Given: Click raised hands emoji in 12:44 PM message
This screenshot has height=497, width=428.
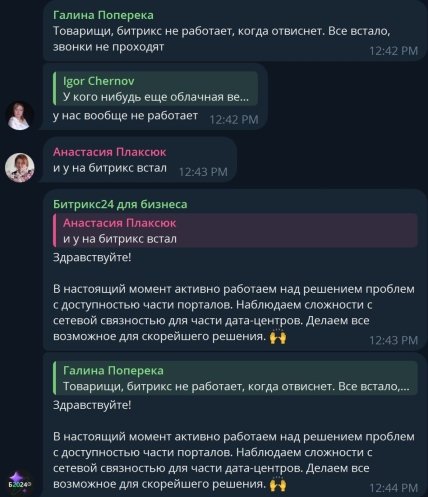Looking at the screenshot, I should click(278, 484).
